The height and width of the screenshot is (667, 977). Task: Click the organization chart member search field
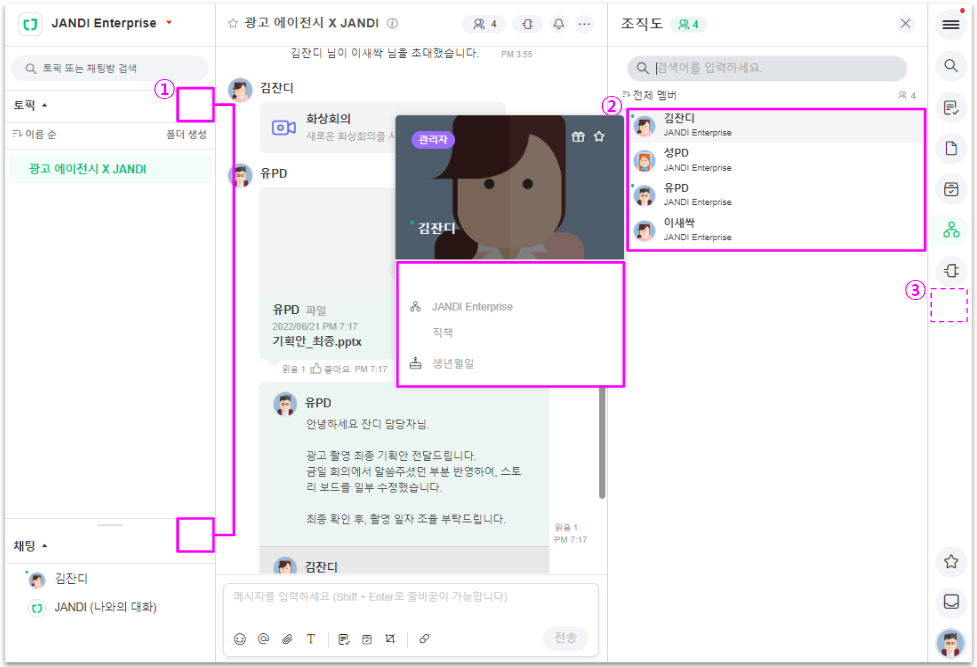775,68
